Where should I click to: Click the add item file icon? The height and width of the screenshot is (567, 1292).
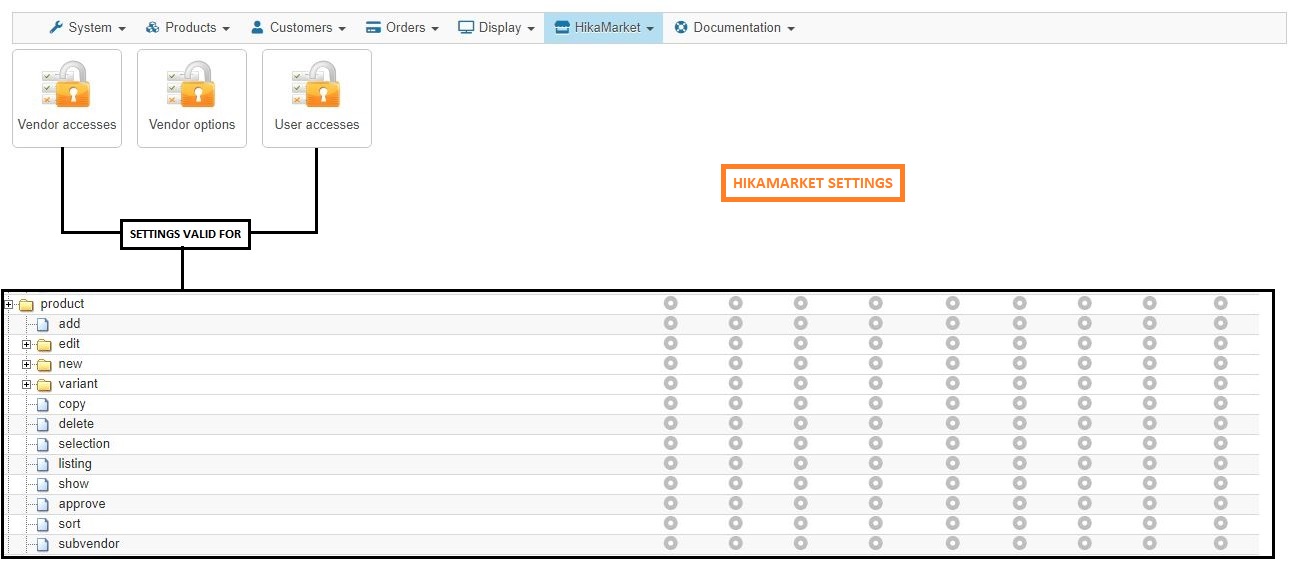click(x=42, y=324)
